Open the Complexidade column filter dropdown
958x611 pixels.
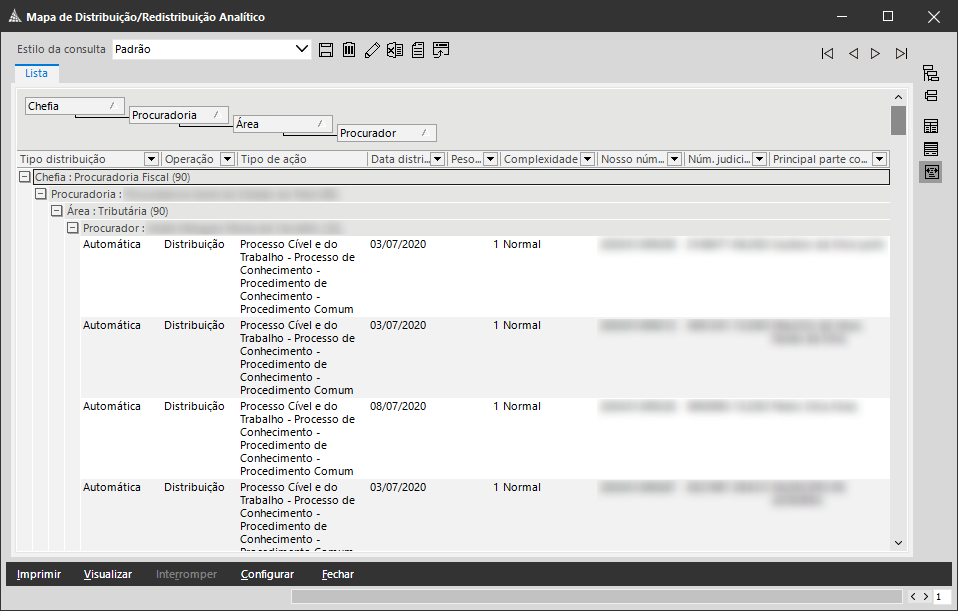coord(587,159)
